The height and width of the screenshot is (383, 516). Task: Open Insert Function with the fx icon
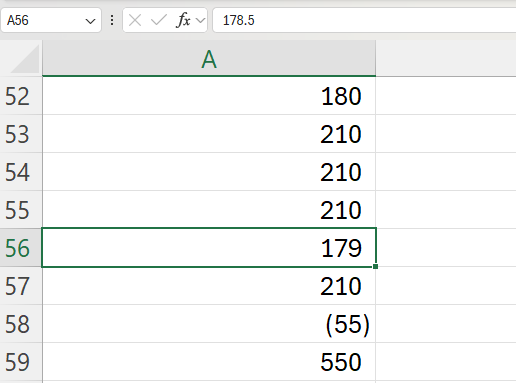click(183, 20)
